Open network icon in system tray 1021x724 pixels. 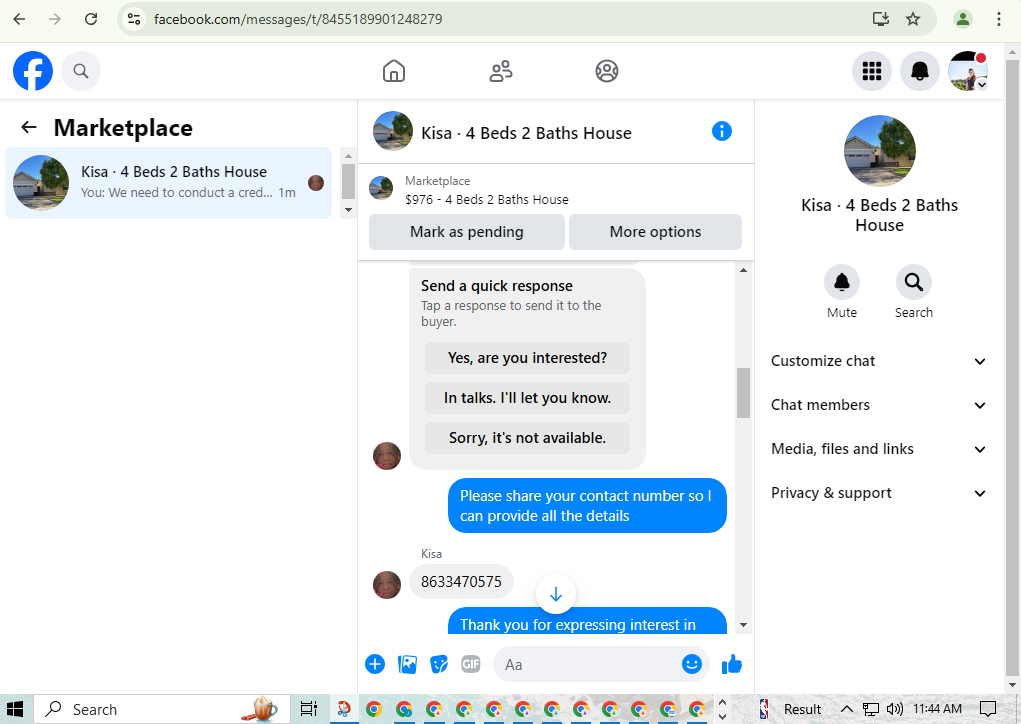871,709
